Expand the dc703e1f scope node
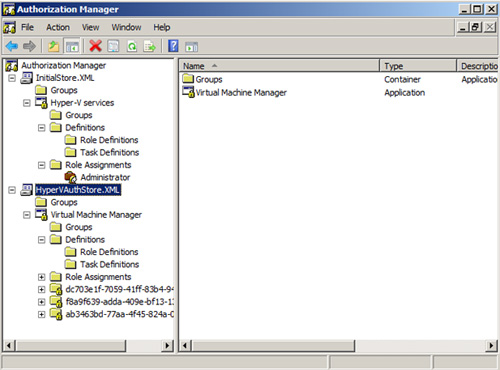The height and width of the screenshot is (370, 500). pyautogui.click(x=41, y=289)
